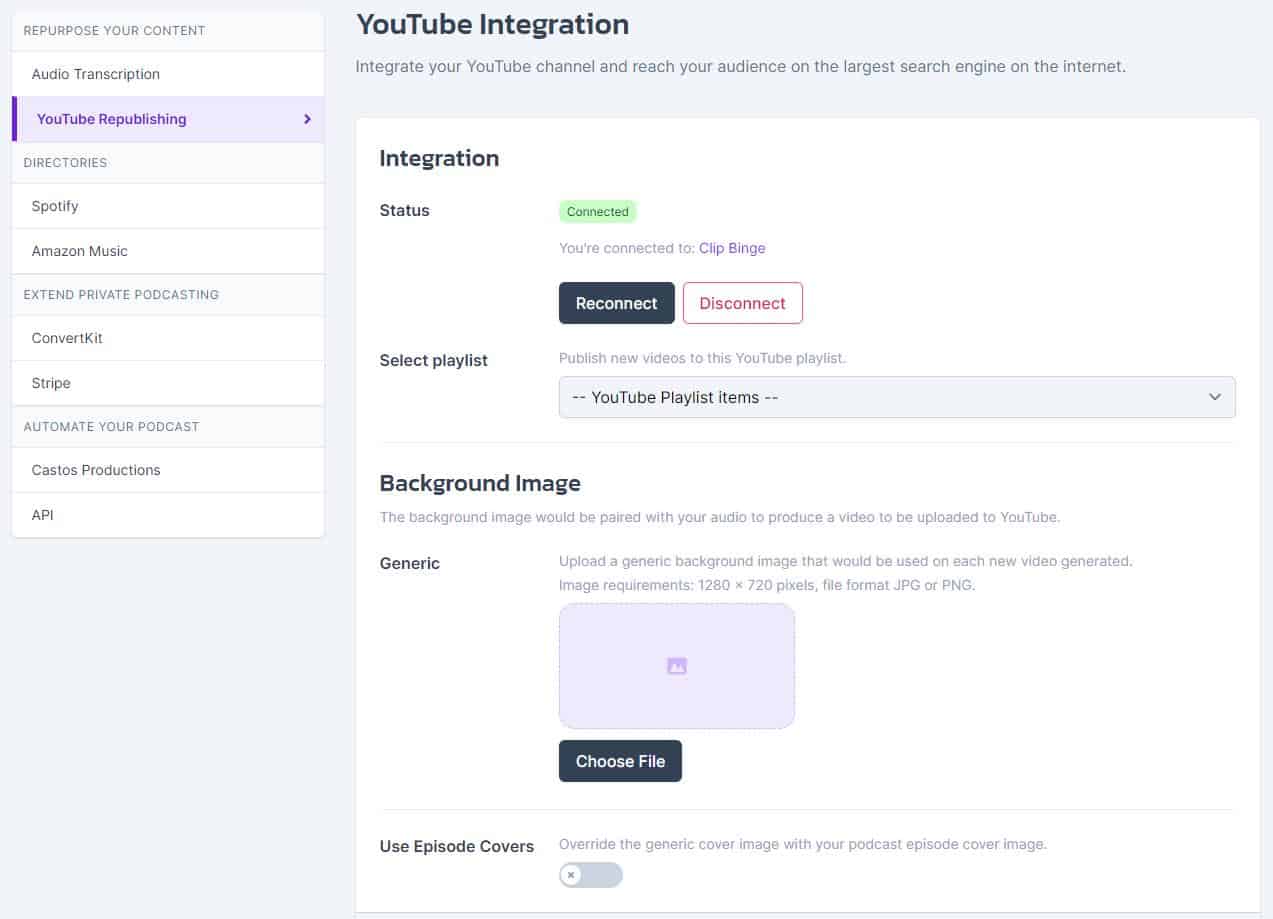Screen dimensions: 1273x919
Task: Click the Select playlist label
Action: click(x=434, y=360)
